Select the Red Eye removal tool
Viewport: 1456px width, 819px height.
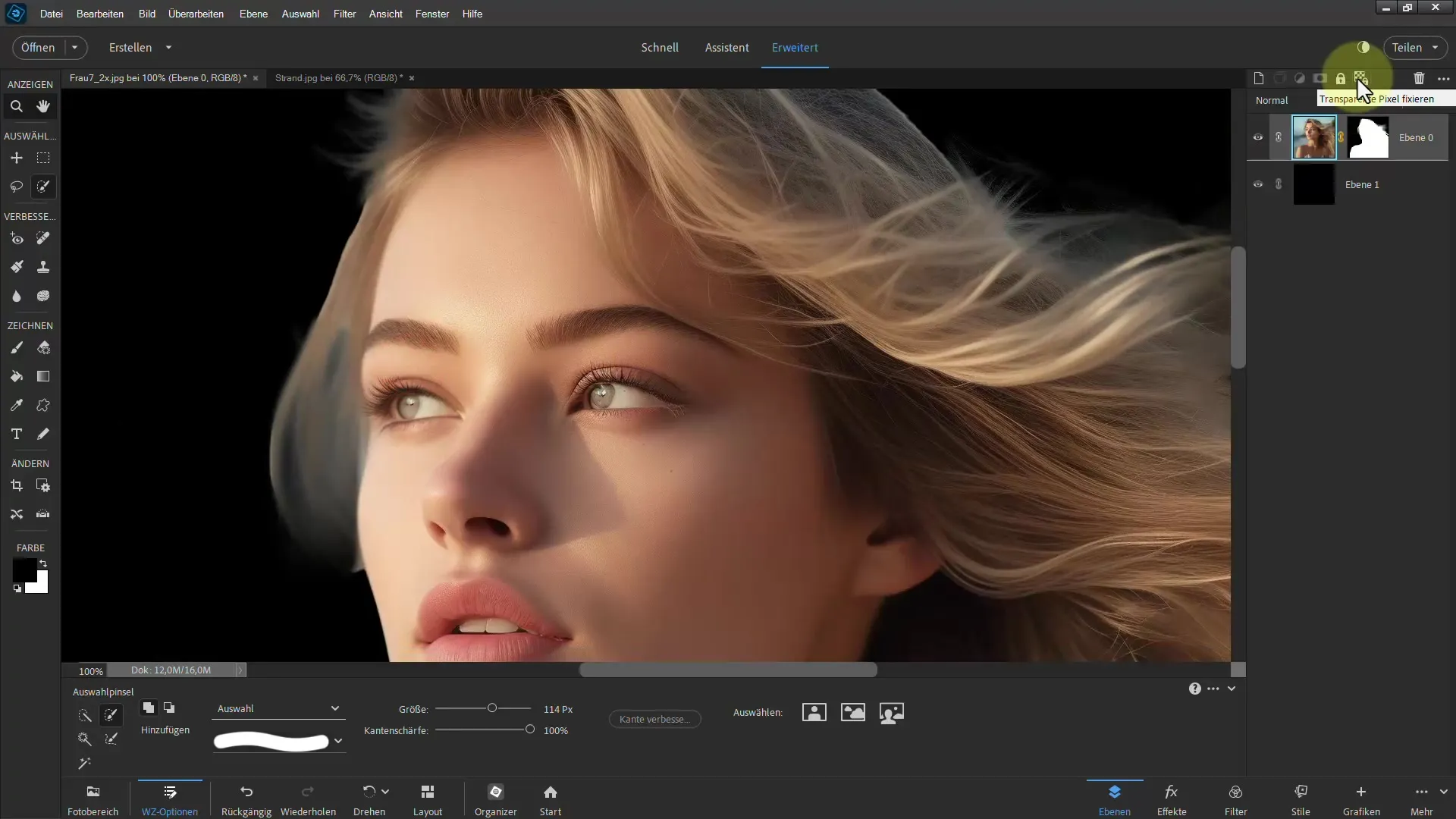[16, 239]
